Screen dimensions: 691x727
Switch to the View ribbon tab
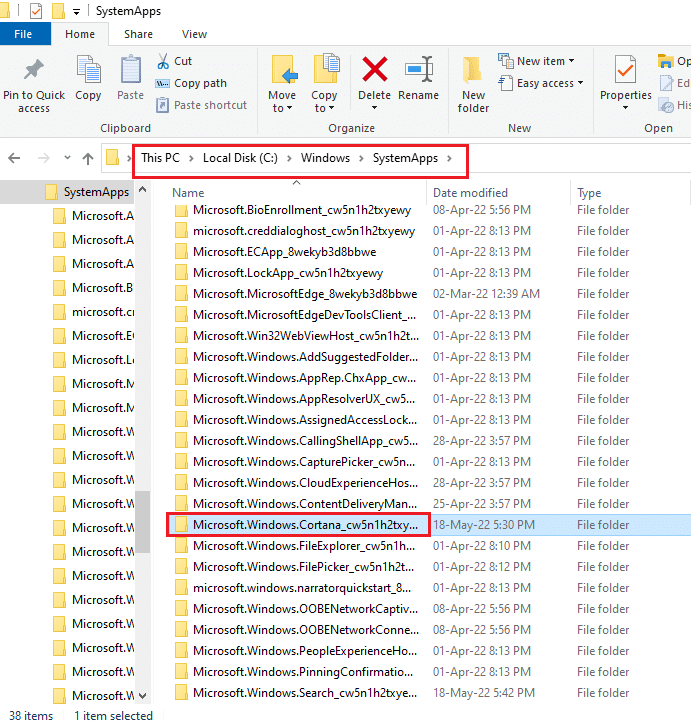click(x=194, y=34)
